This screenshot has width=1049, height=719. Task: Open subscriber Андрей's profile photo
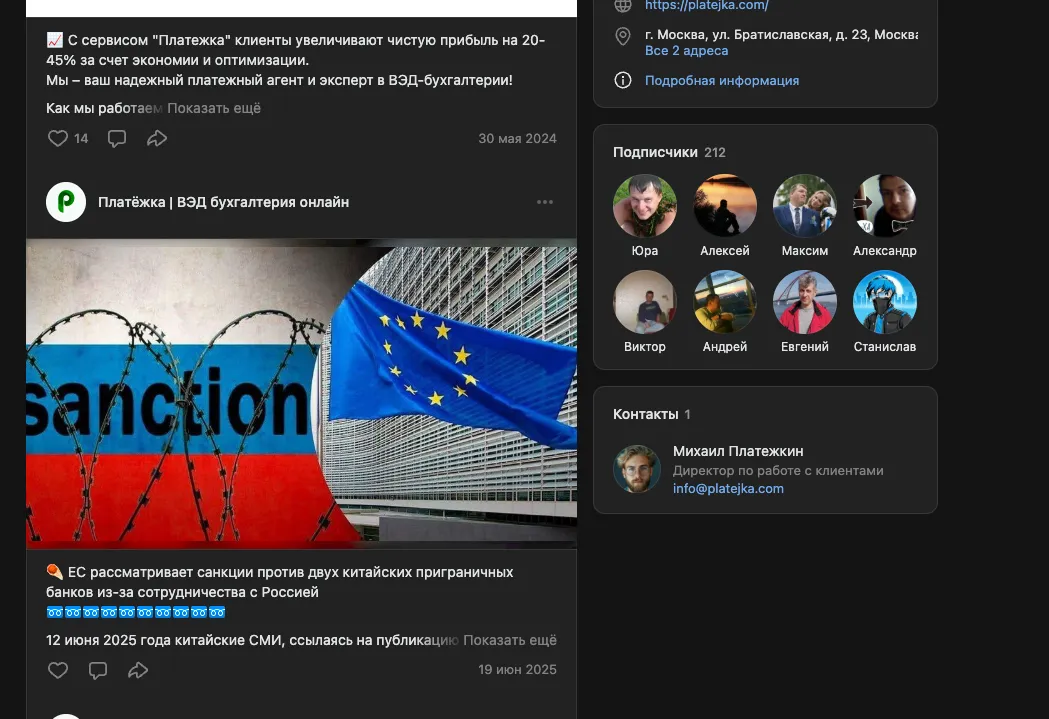725,302
